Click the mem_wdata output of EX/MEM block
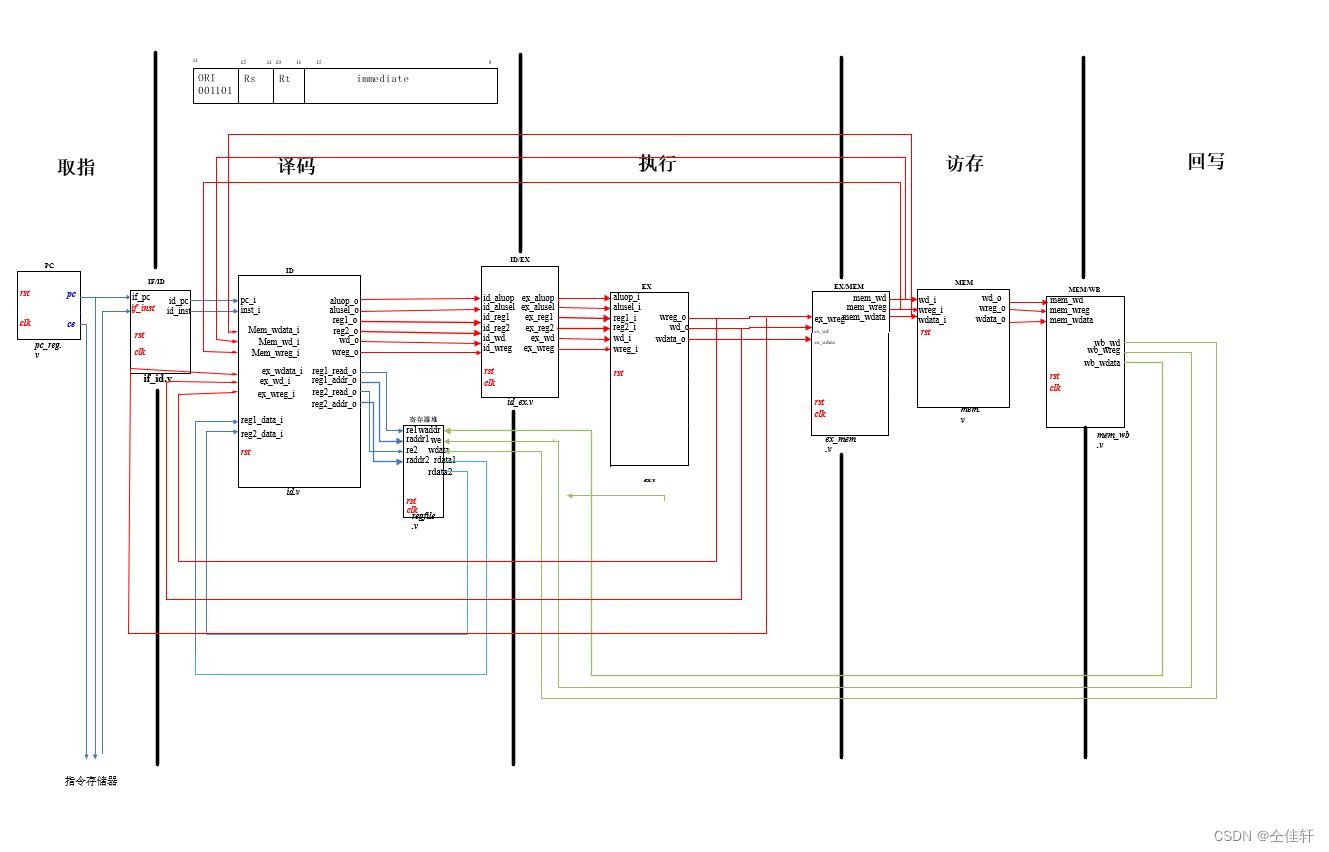Screen dimensions: 1329x852 coord(864,317)
